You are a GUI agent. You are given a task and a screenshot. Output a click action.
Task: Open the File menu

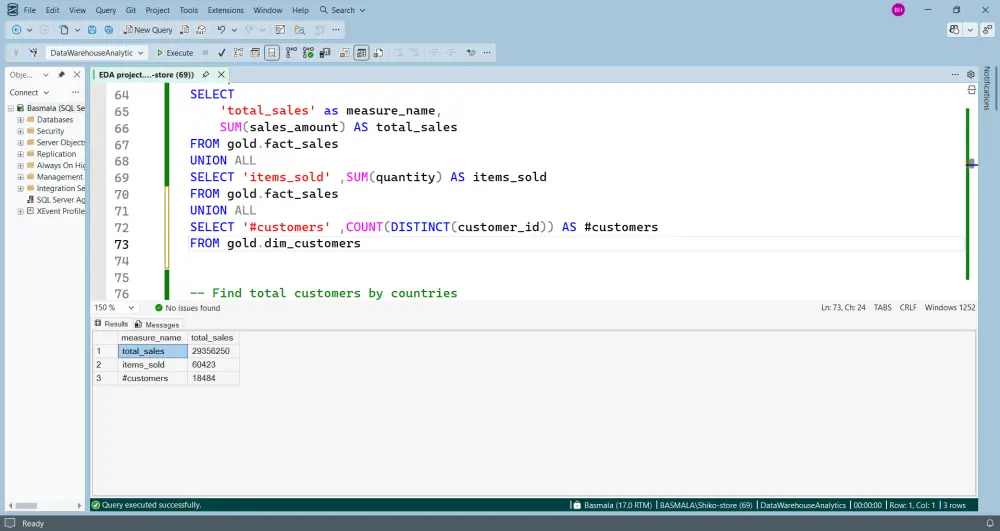click(30, 10)
